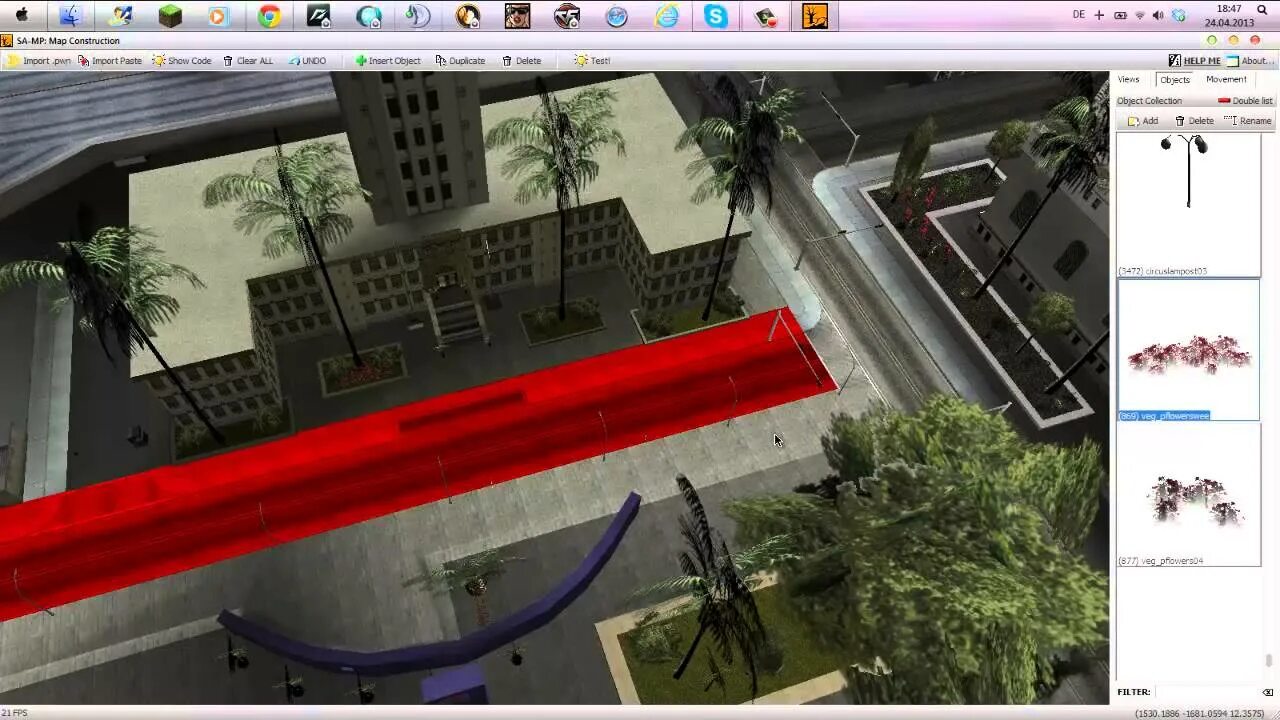Screen dimensions: 1280x720
Task: Click Delete in Object Collection panel
Action: pyautogui.click(x=1194, y=121)
